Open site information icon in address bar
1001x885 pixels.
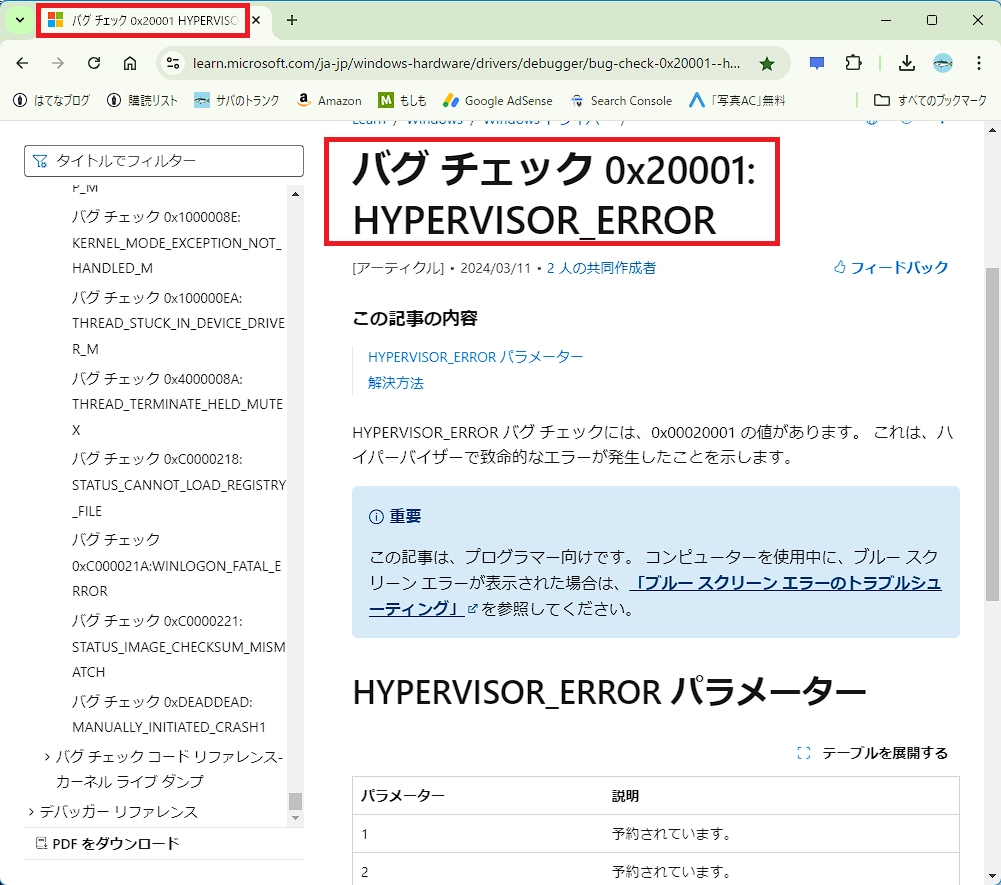coord(172,63)
